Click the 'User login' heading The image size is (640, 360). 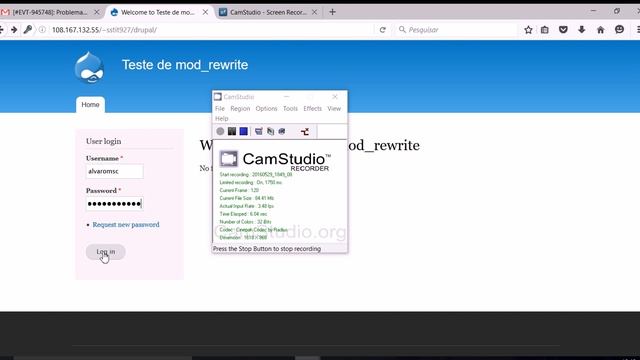click(104, 141)
